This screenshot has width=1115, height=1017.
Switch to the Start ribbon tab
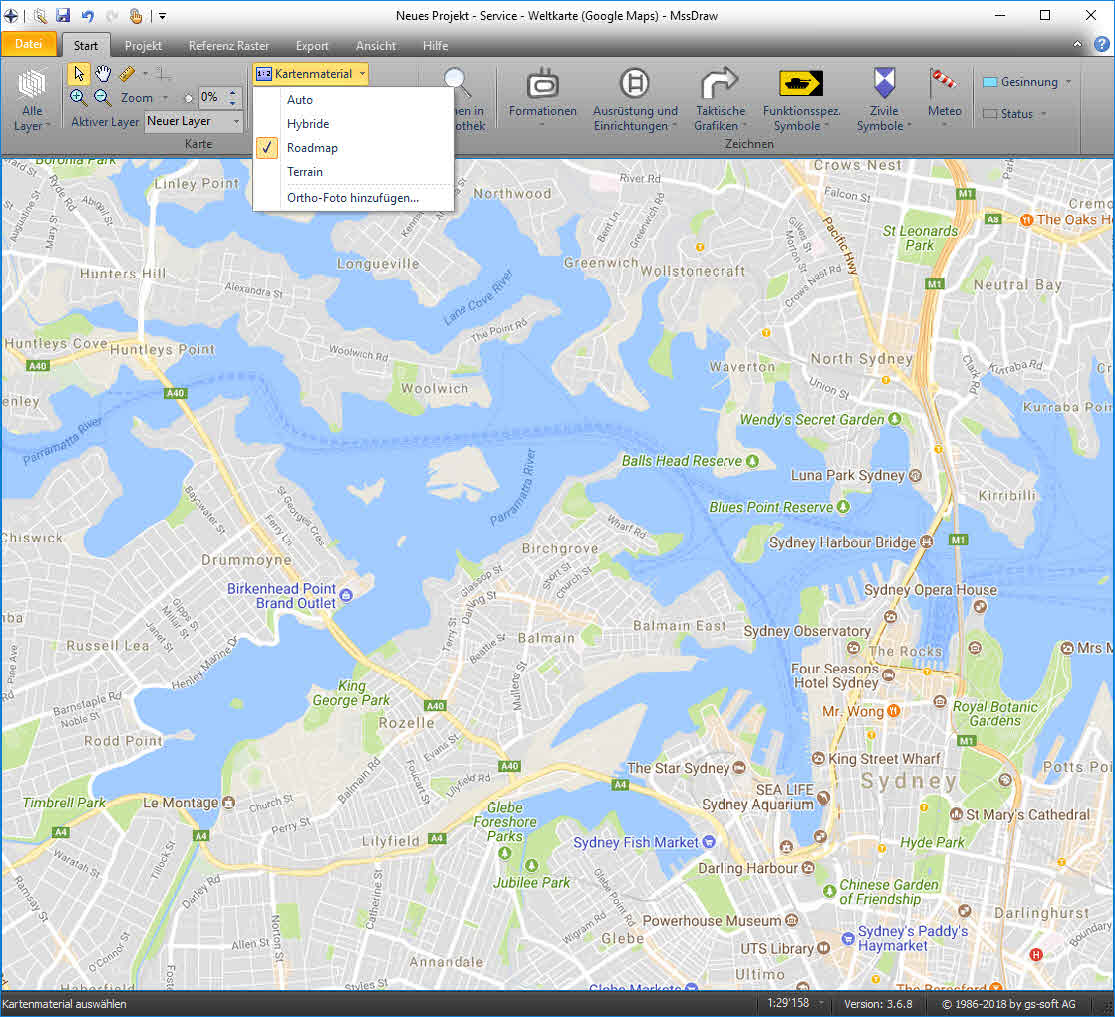[85, 46]
